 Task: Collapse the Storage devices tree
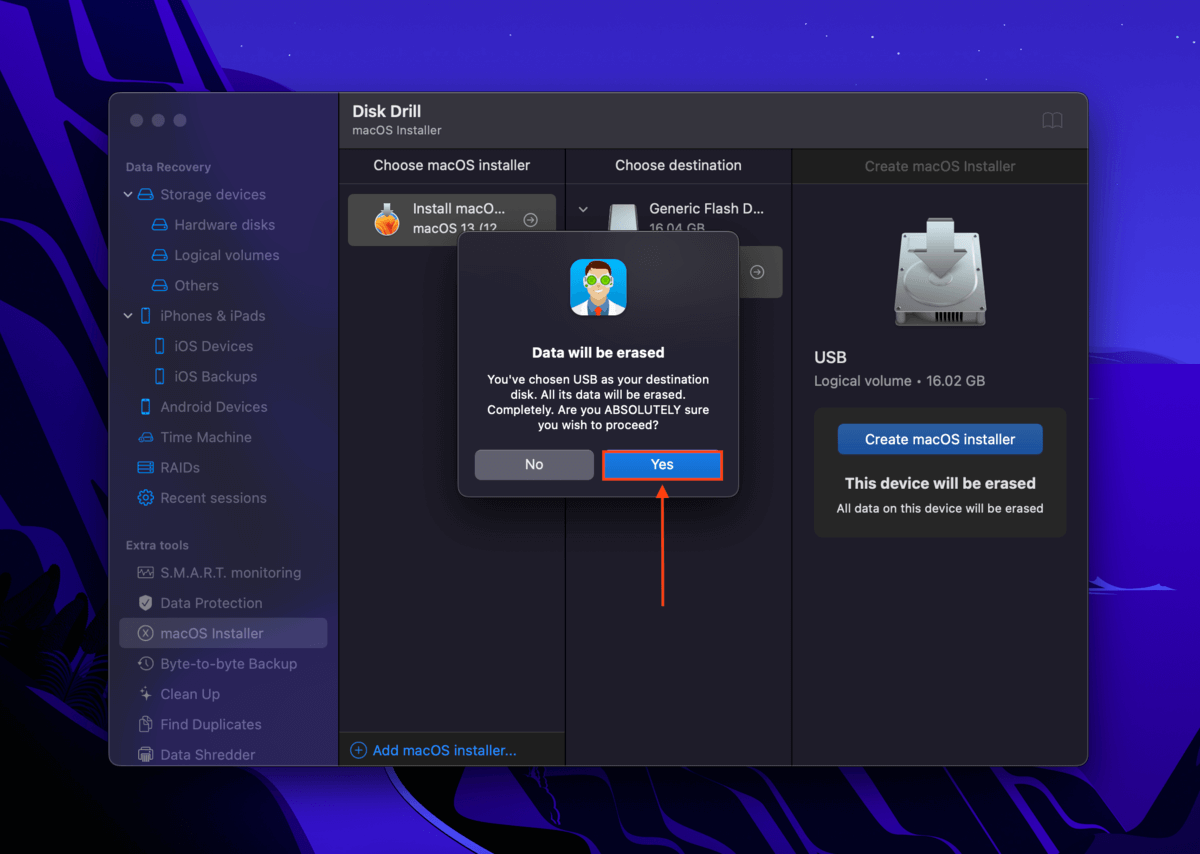tap(128, 195)
